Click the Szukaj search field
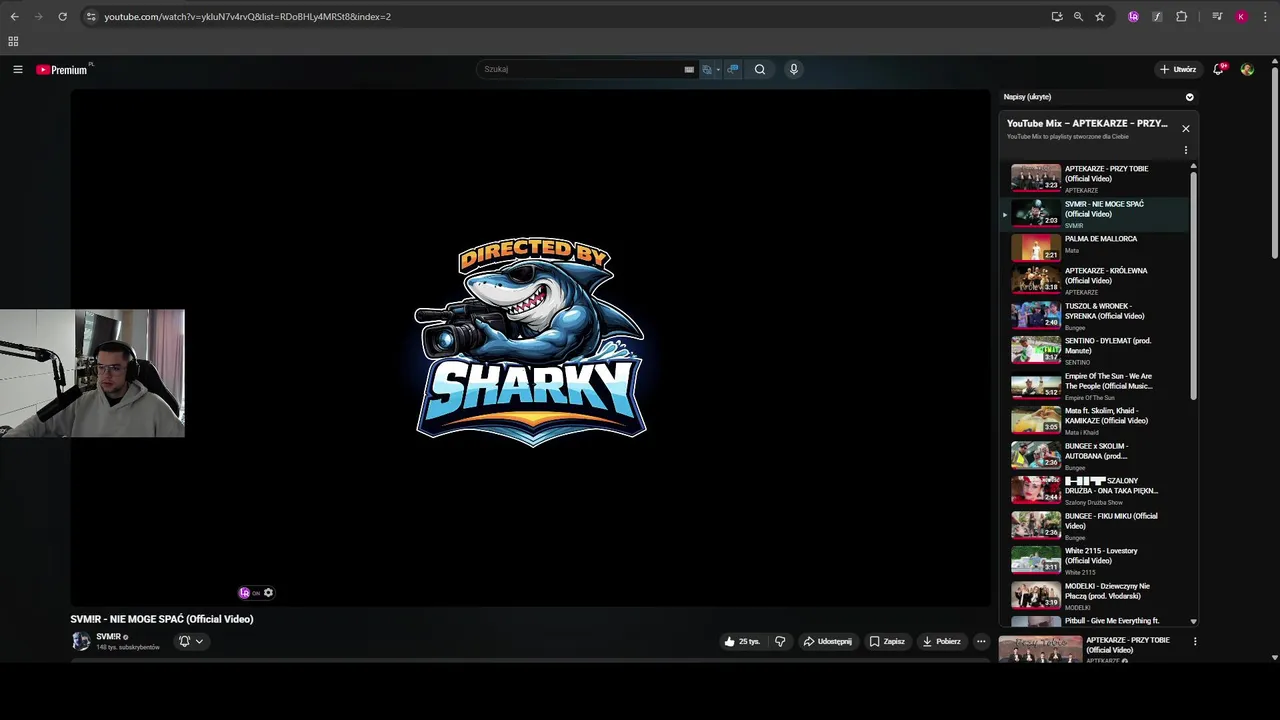This screenshot has width=1280, height=720. pyautogui.click(x=580, y=69)
